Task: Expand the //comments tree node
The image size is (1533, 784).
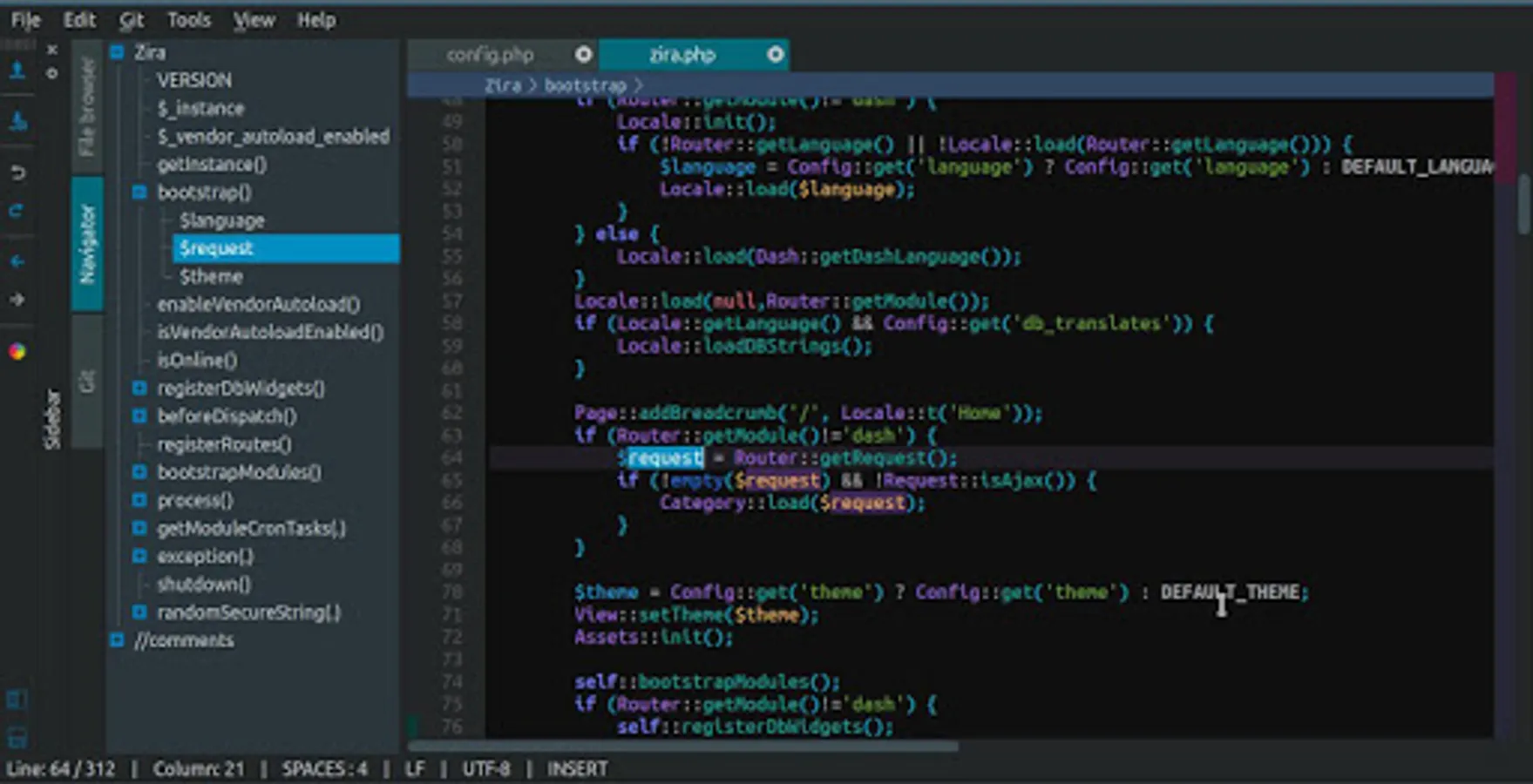Action: (x=117, y=640)
